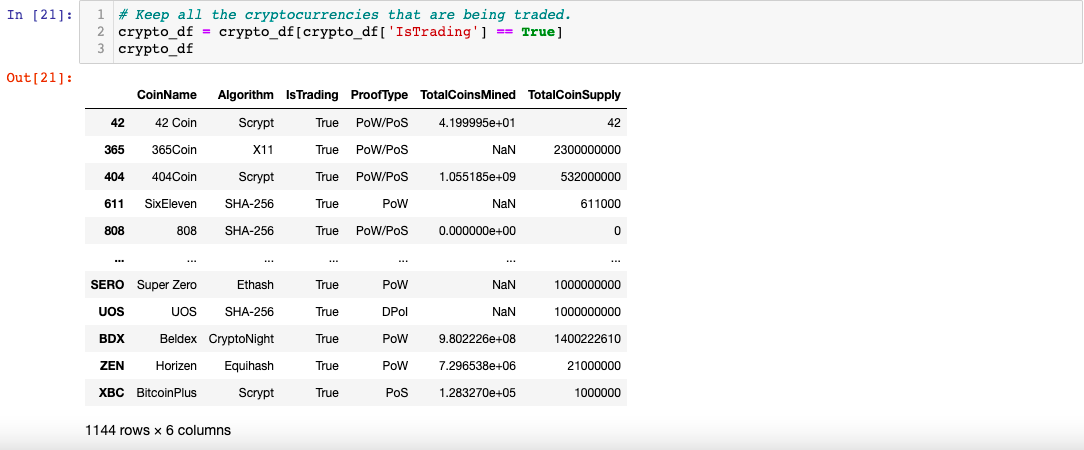Click the Algorithm column header
1084x450 pixels.
point(245,95)
